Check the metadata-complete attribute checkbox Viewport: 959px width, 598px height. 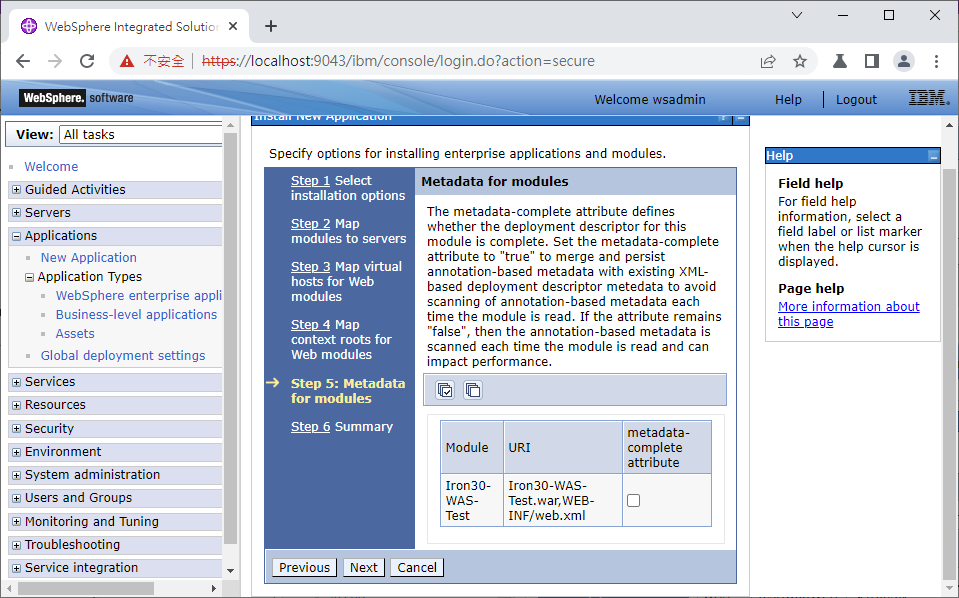[634, 500]
